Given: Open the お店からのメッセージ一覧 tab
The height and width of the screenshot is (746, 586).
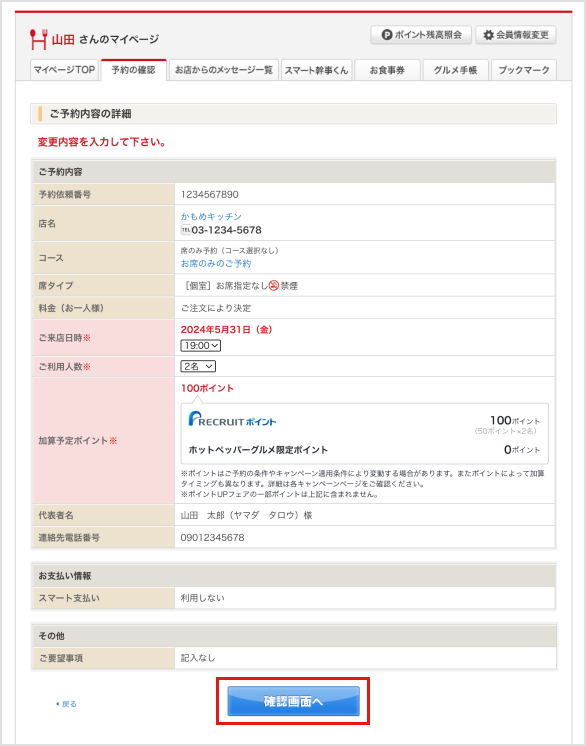Looking at the screenshot, I should [x=224, y=70].
